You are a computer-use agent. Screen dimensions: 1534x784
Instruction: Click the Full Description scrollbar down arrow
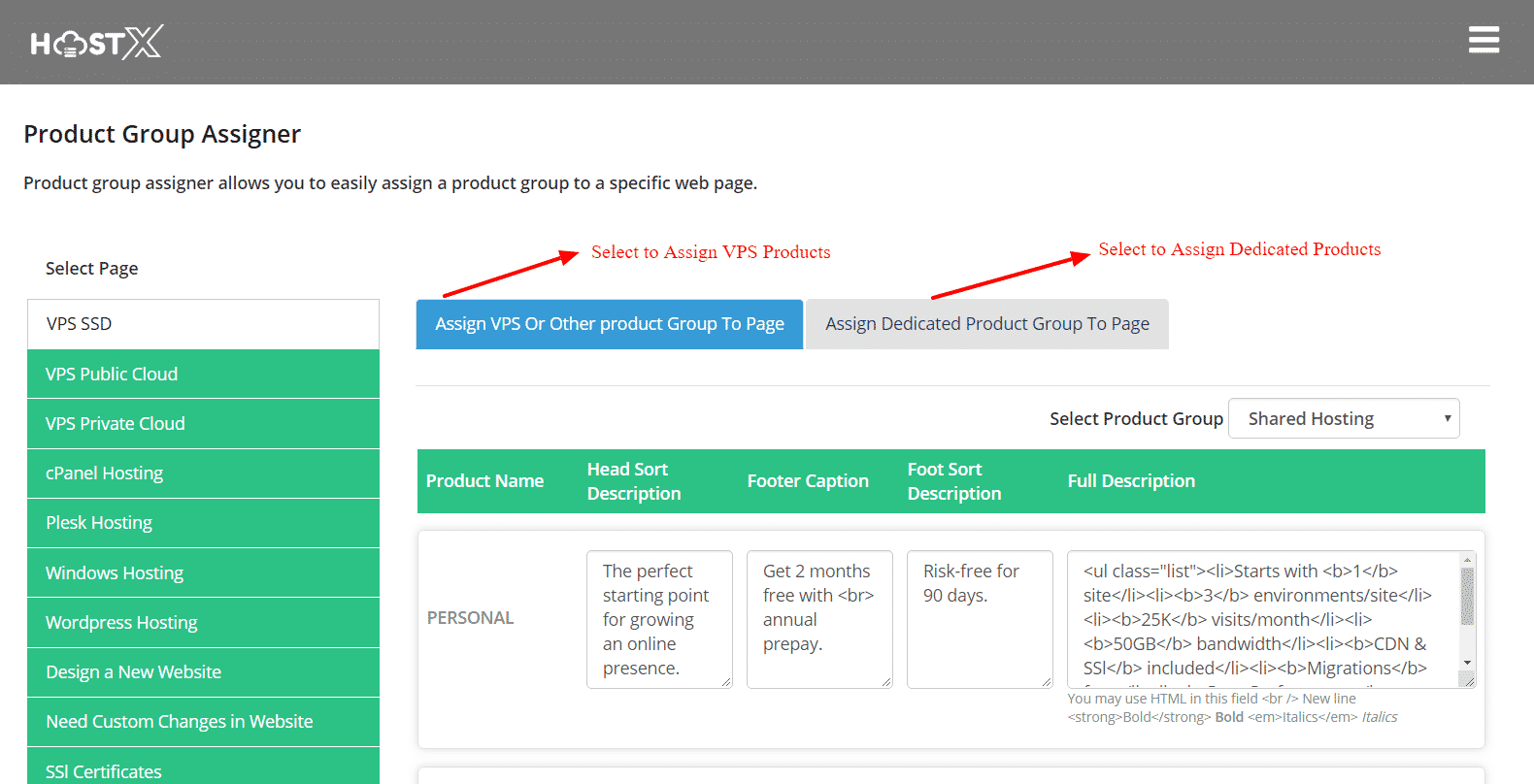tap(1467, 663)
